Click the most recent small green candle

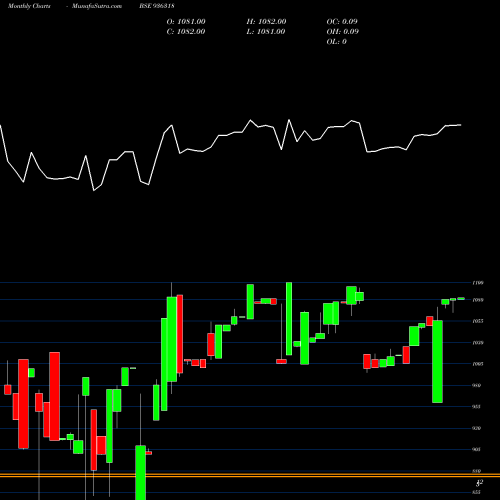[x=461, y=299]
